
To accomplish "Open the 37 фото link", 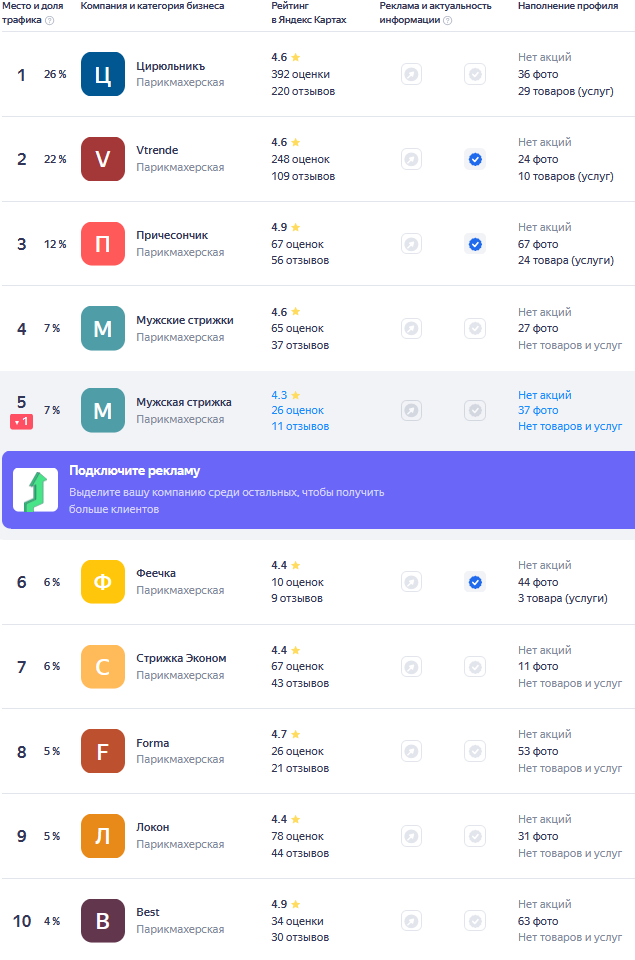I will coord(538,410).
